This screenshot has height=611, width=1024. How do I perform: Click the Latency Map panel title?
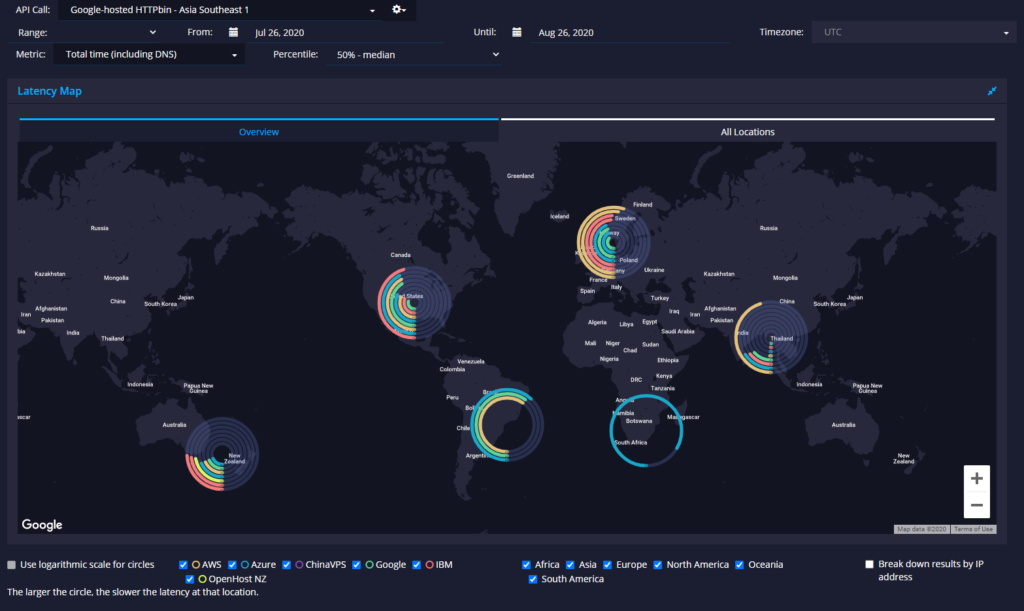pos(50,91)
